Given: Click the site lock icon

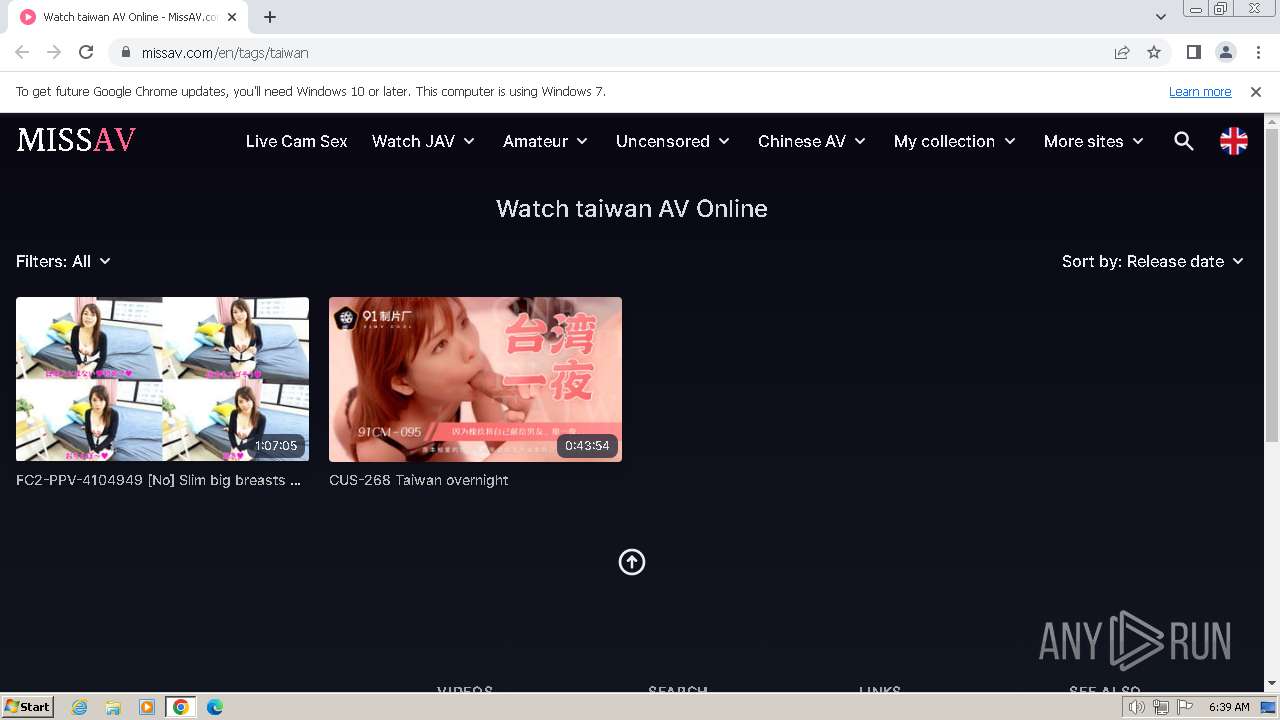Looking at the screenshot, I should pos(126,53).
